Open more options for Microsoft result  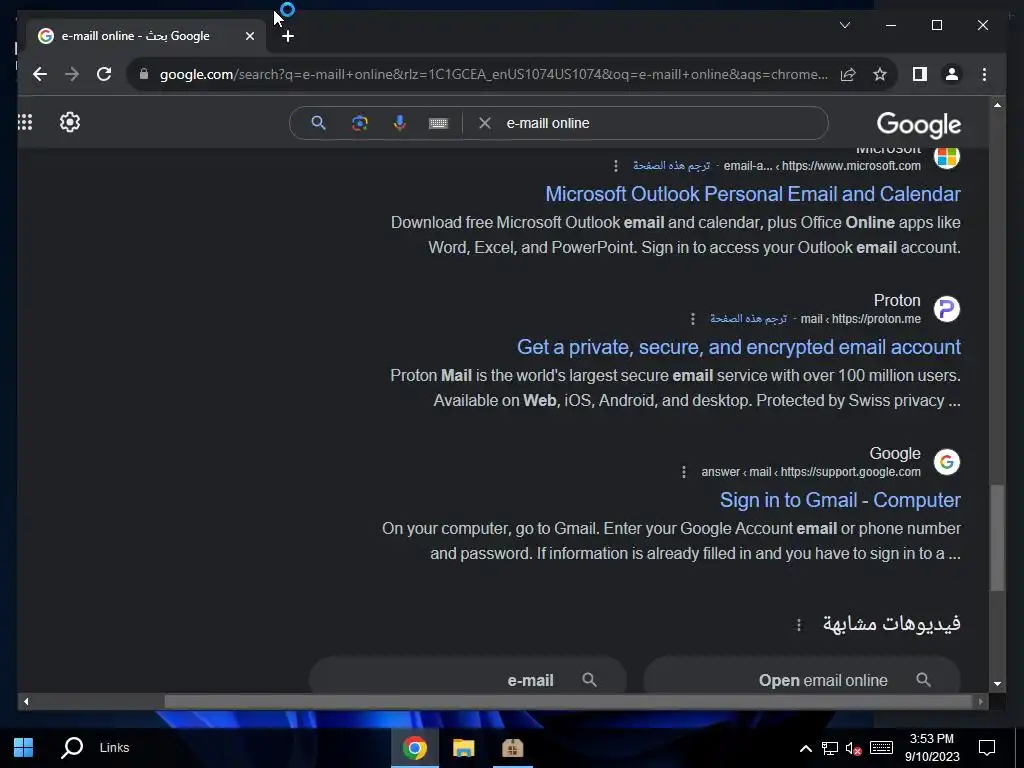616,166
